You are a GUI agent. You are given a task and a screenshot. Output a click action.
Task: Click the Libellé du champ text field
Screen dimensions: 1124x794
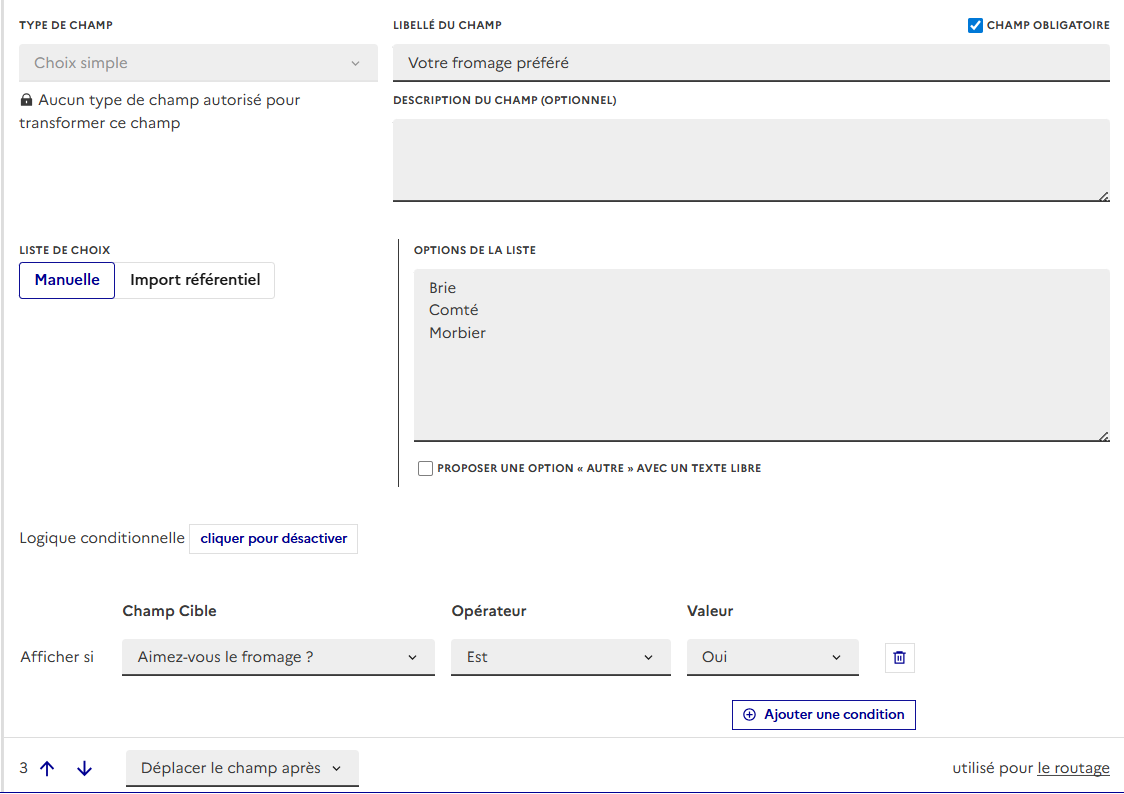coord(750,63)
